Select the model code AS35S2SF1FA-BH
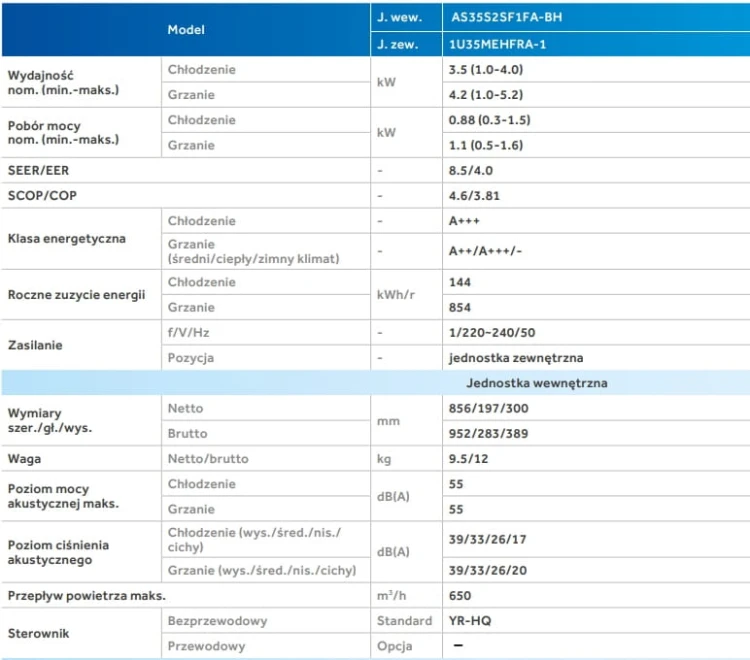 point(507,17)
